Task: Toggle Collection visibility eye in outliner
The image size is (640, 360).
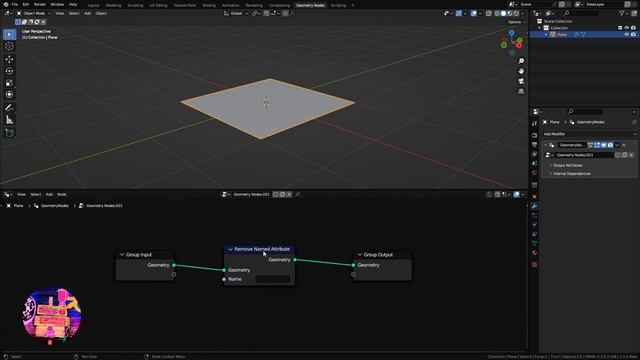Action: [x=627, y=28]
